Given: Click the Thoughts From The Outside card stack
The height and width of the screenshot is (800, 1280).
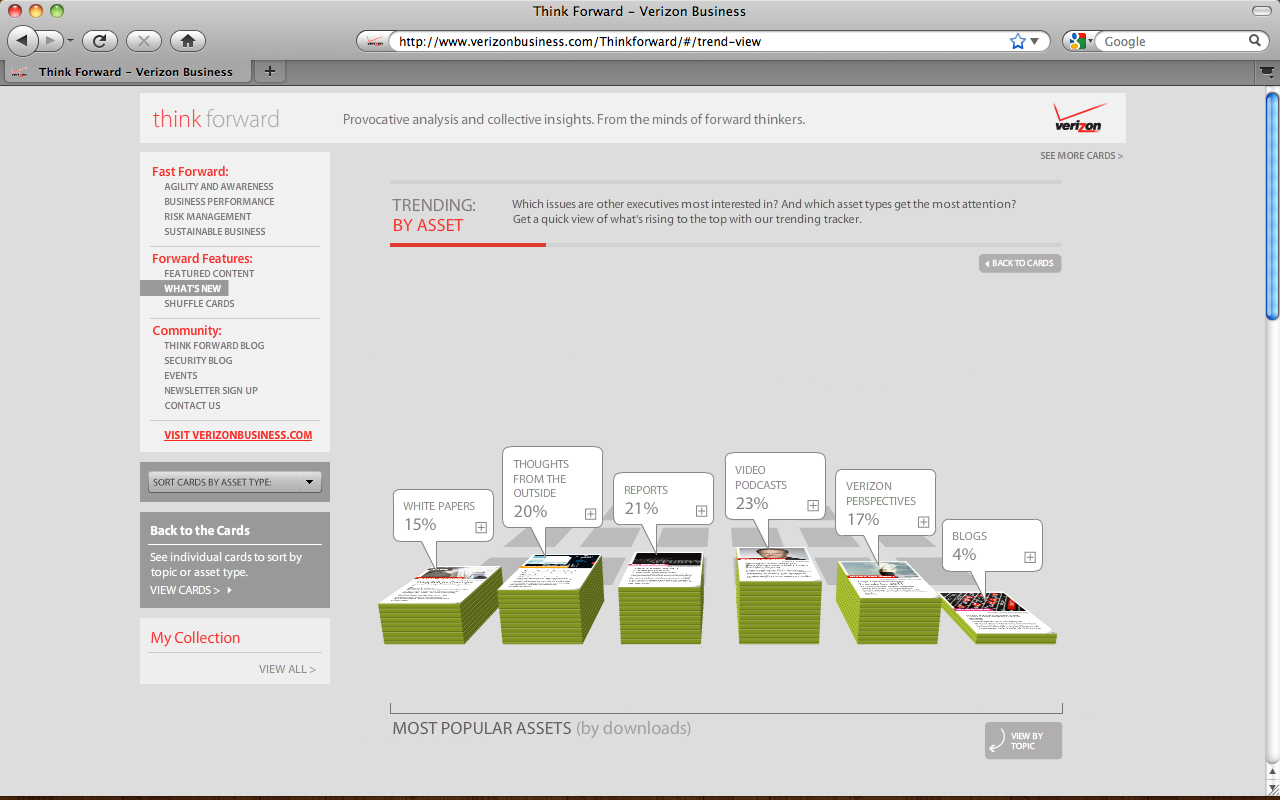Looking at the screenshot, I should [x=551, y=599].
